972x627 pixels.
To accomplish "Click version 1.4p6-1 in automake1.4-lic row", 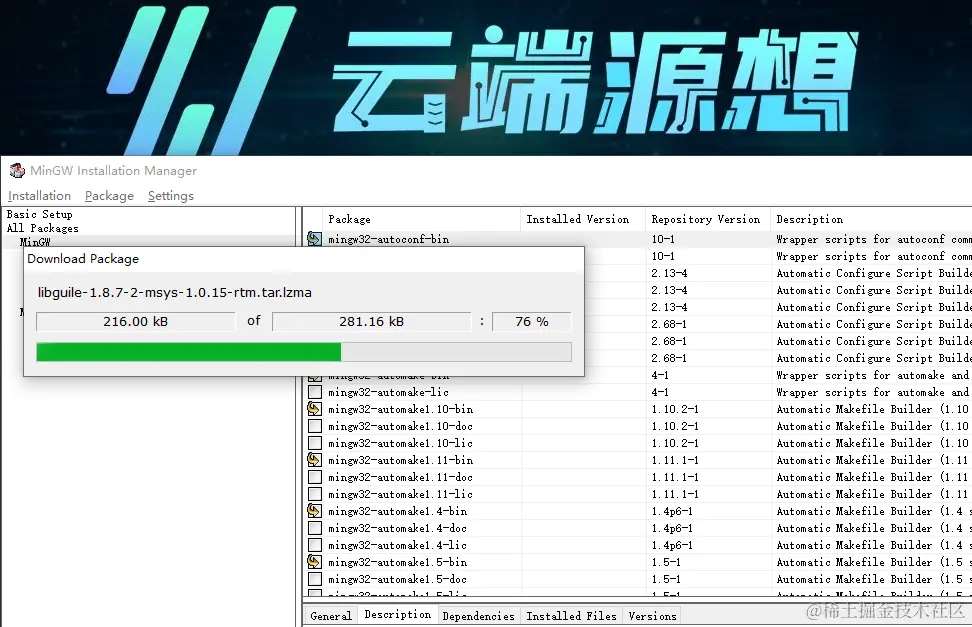I will [x=672, y=545].
